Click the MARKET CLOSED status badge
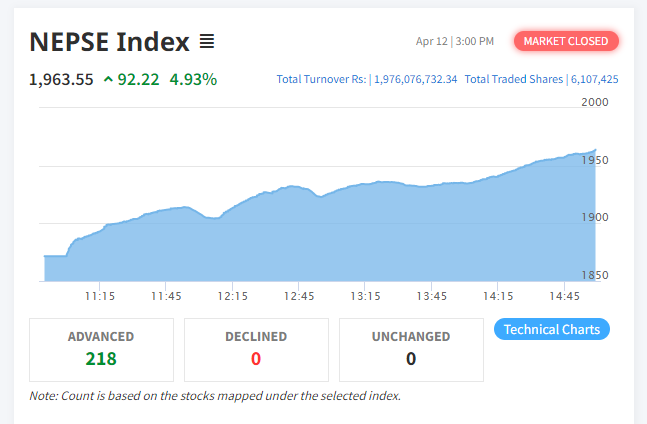The width and height of the screenshot is (647, 424). pos(566,41)
